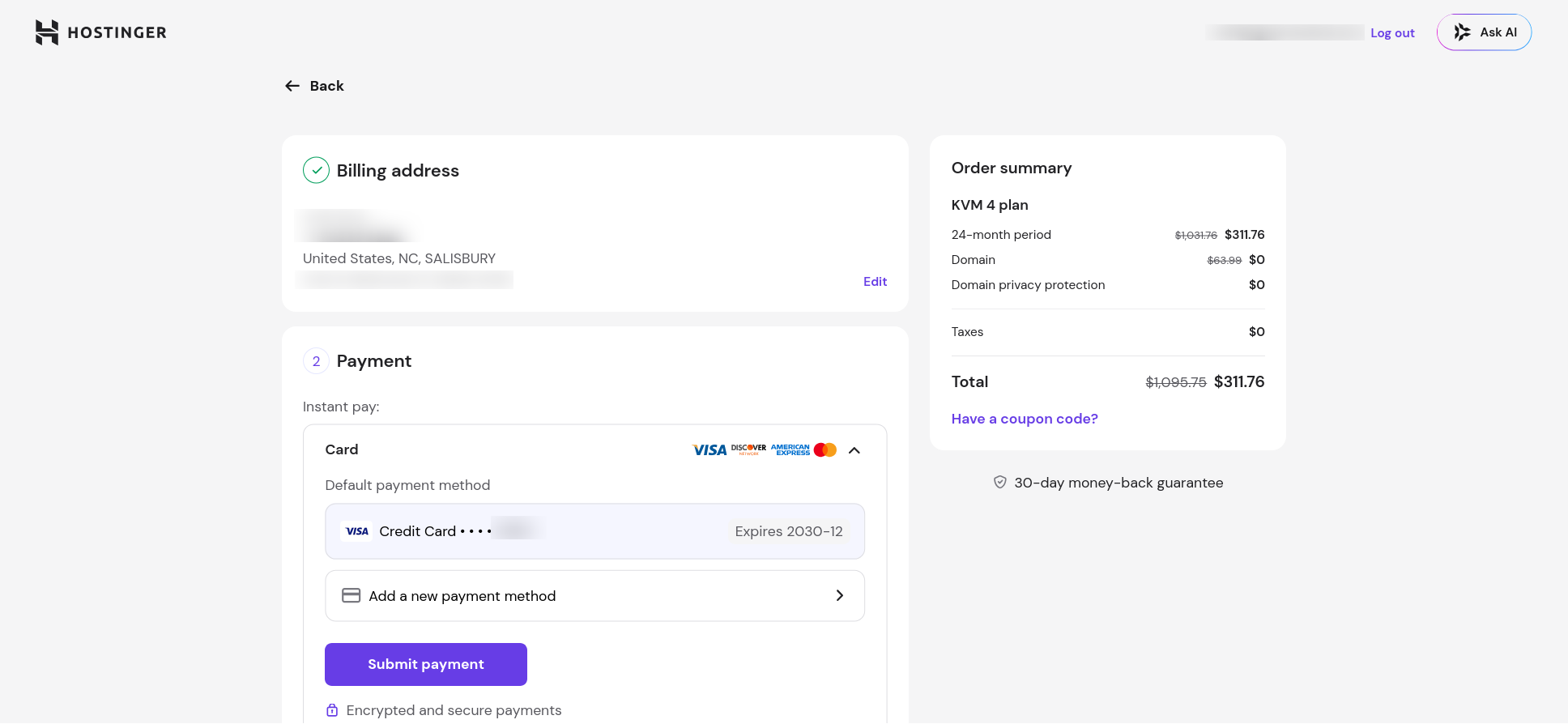
Task: Click the step 2 Payment number badge
Action: click(x=316, y=361)
